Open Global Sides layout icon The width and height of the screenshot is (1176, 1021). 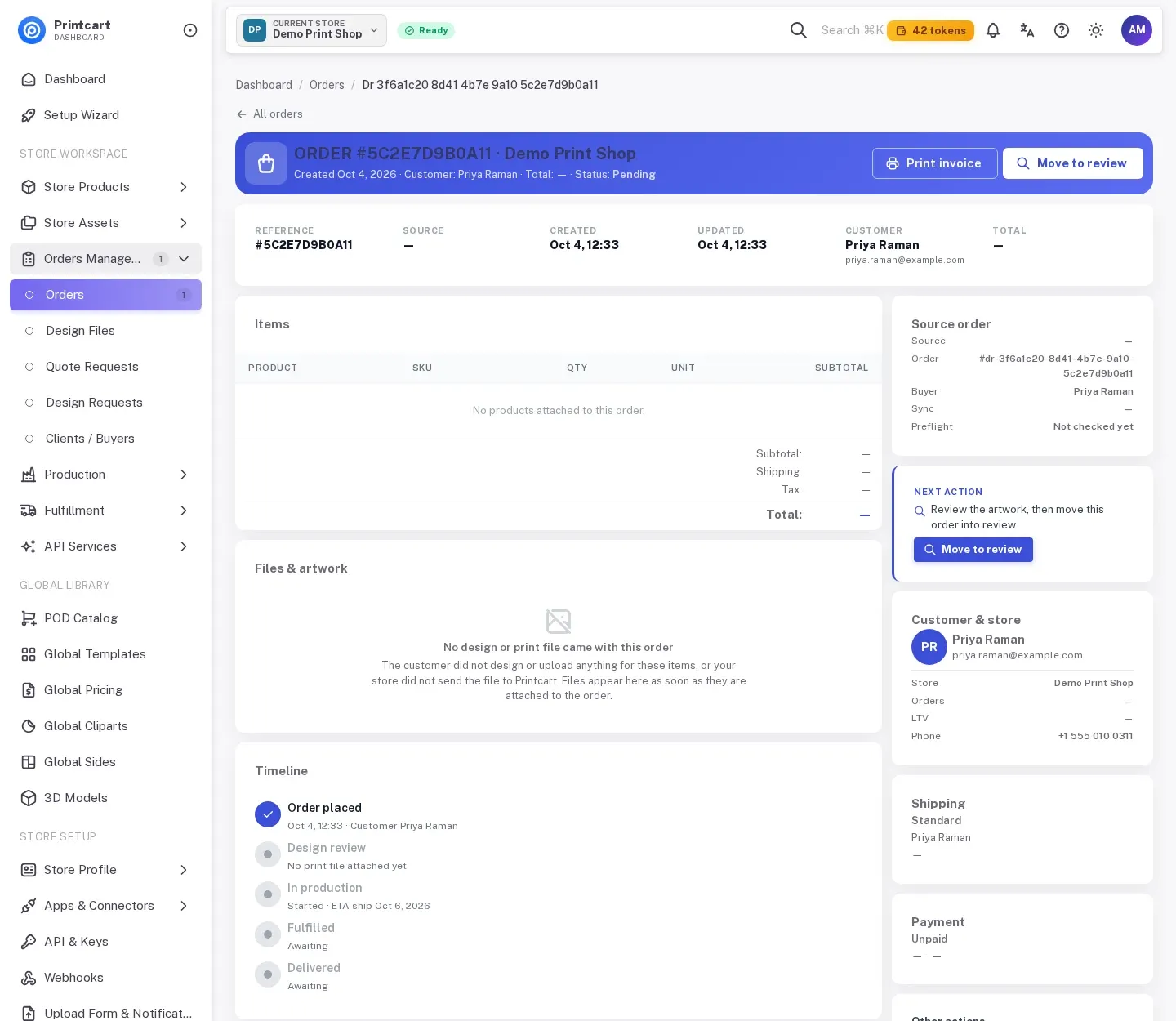[x=29, y=762]
